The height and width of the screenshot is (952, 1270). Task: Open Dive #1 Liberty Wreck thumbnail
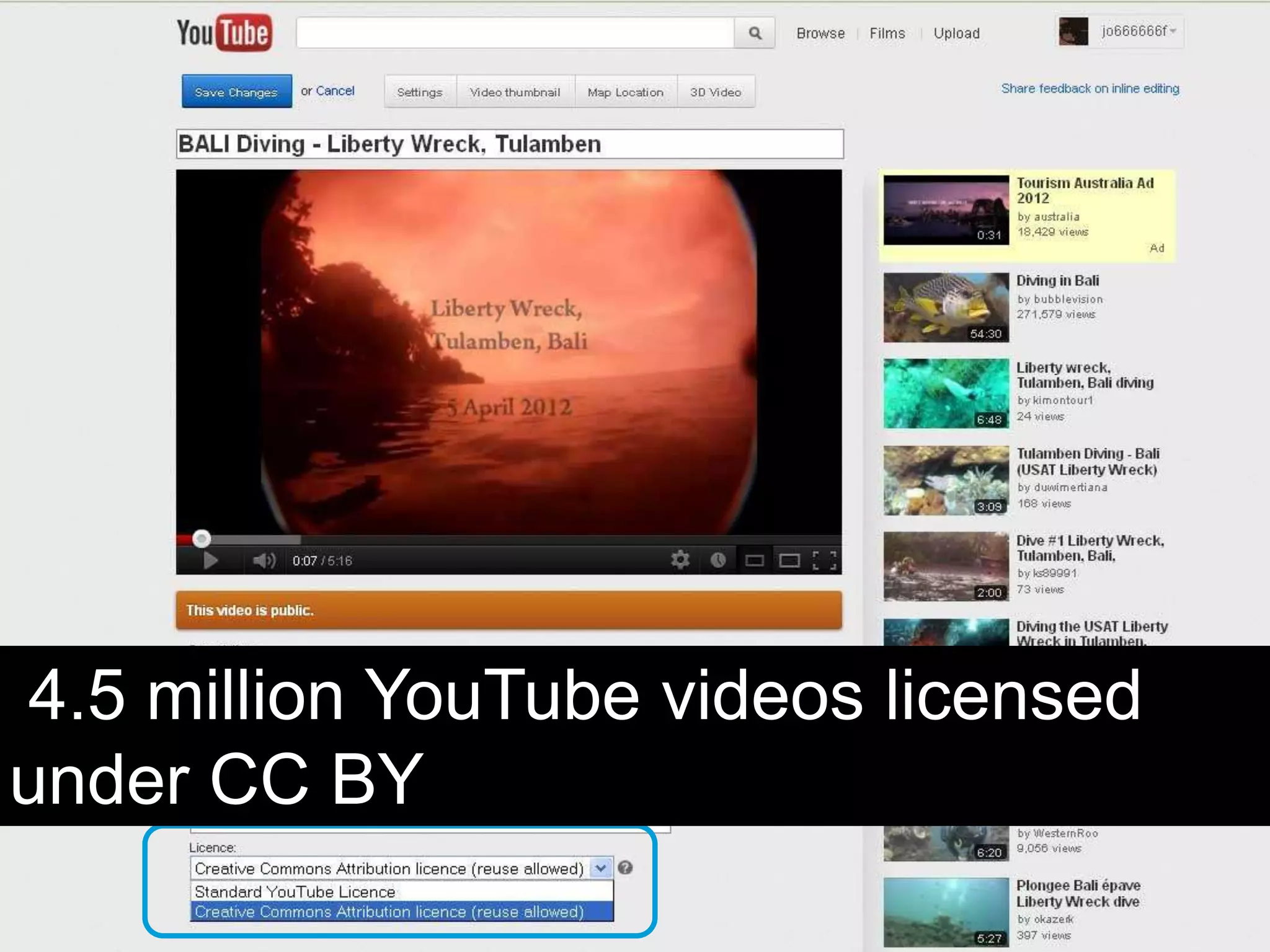(946, 566)
